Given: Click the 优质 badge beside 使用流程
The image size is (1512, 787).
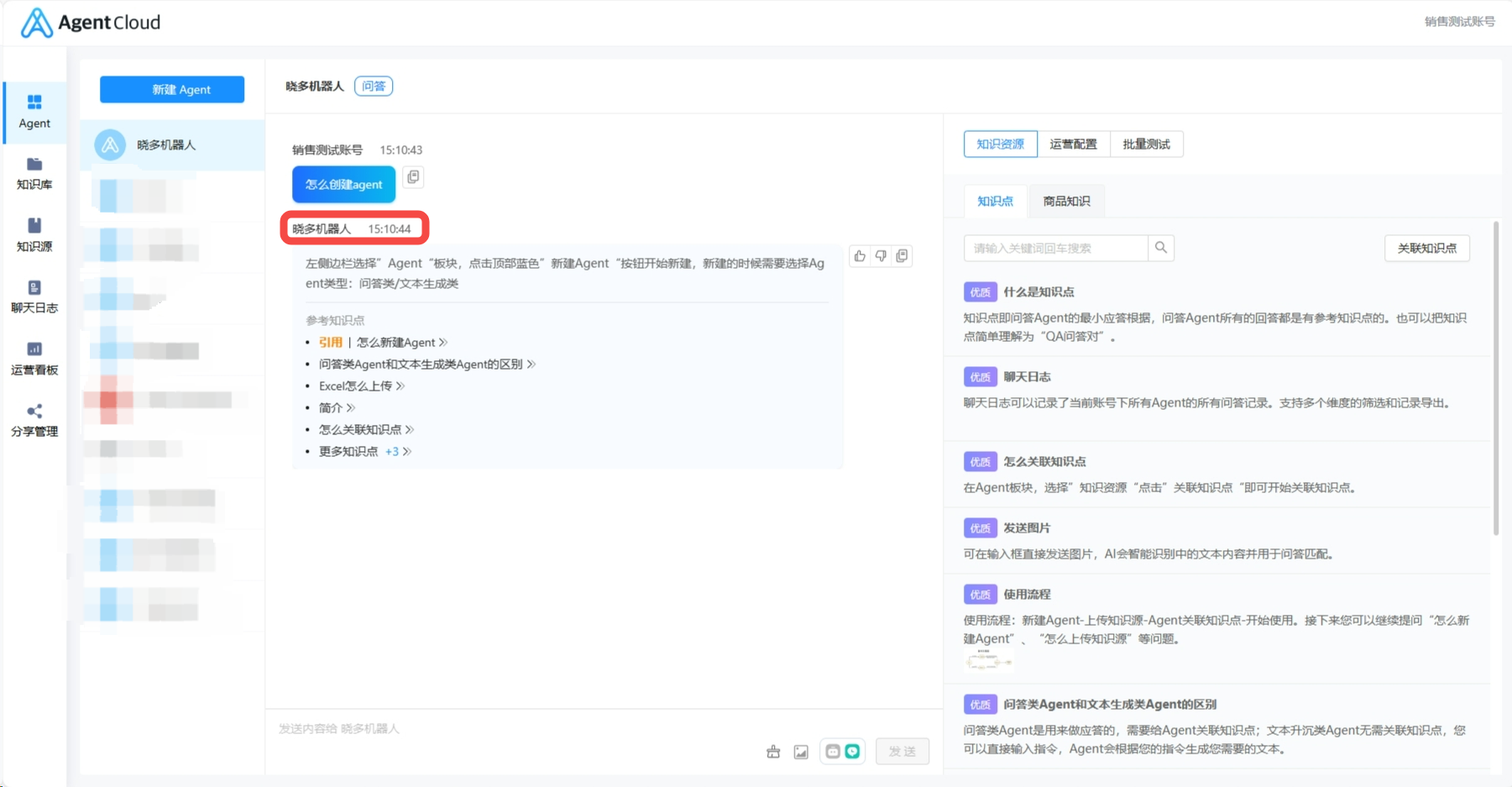Looking at the screenshot, I should click(981, 595).
